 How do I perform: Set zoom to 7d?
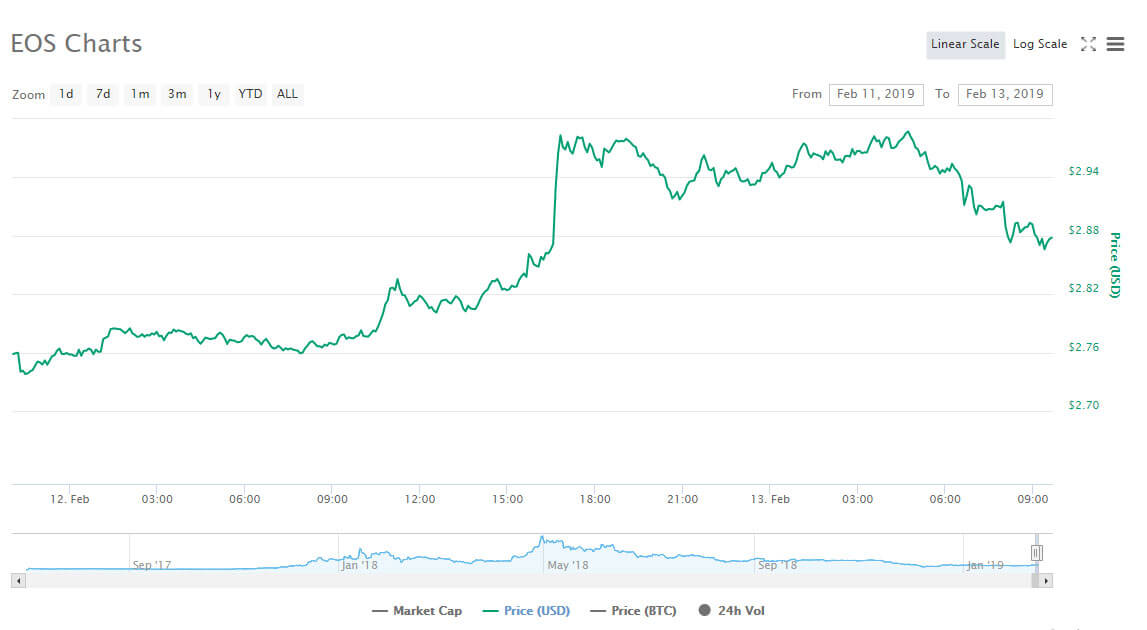click(x=103, y=94)
